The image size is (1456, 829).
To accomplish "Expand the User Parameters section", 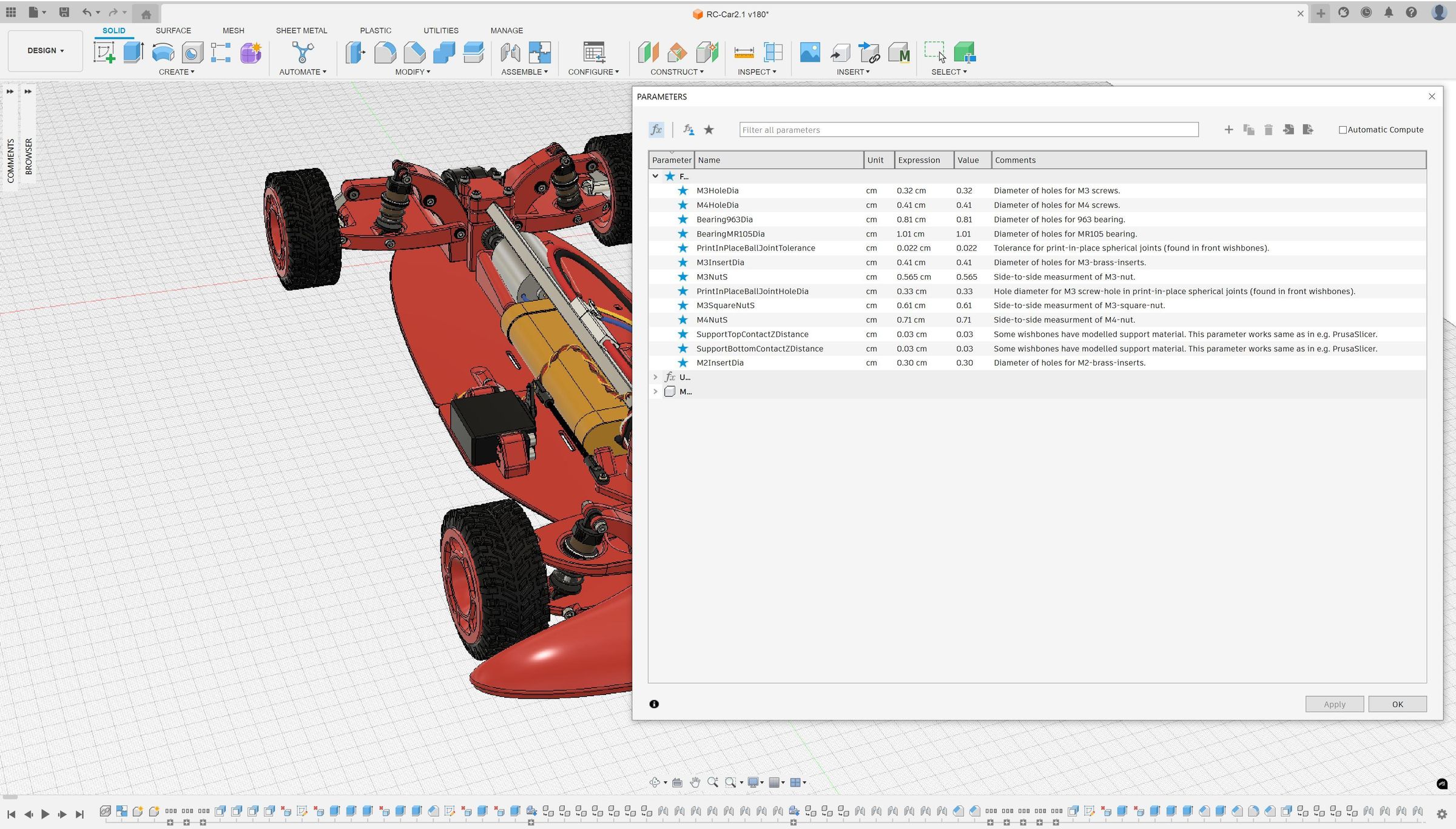I will click(656, 377).
